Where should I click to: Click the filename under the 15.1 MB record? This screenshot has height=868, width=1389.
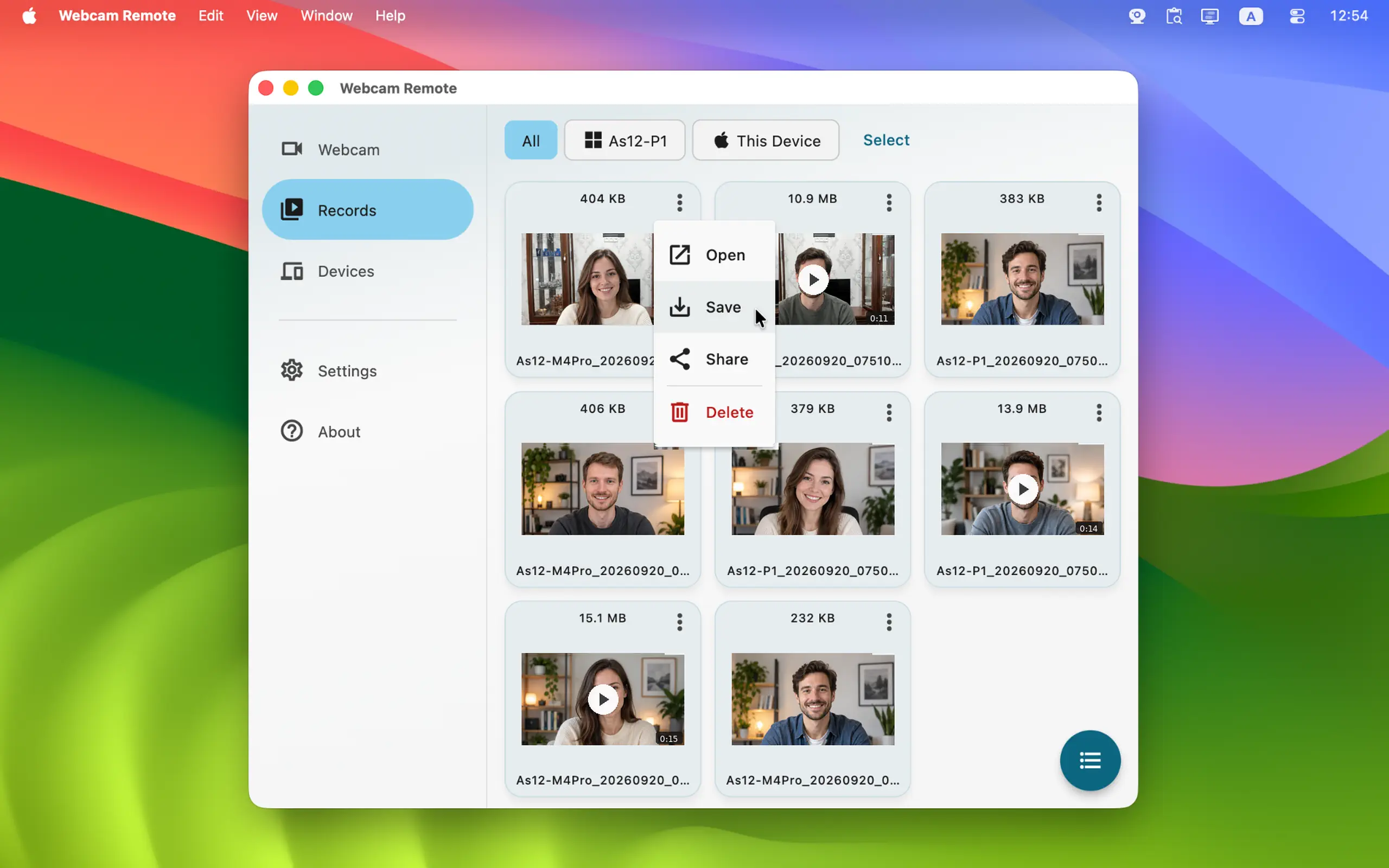point(603,780)
